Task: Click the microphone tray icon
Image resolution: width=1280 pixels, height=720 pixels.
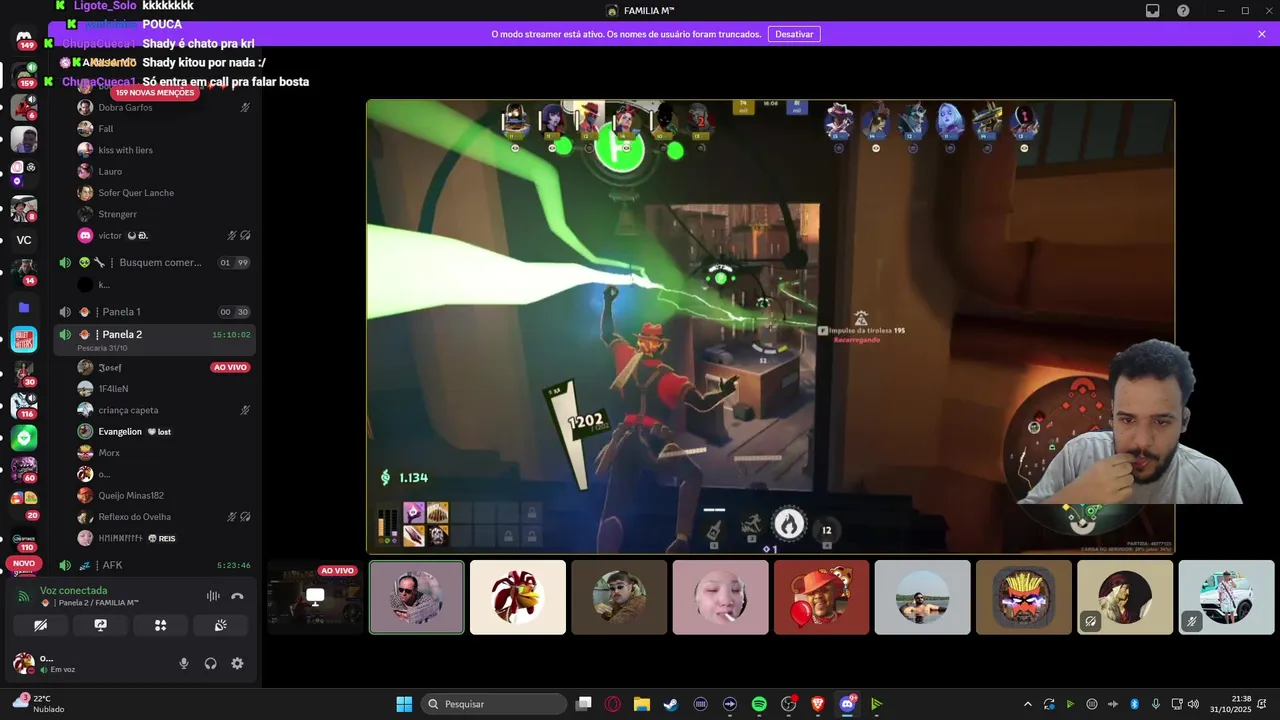Action: coord(1156,704)
